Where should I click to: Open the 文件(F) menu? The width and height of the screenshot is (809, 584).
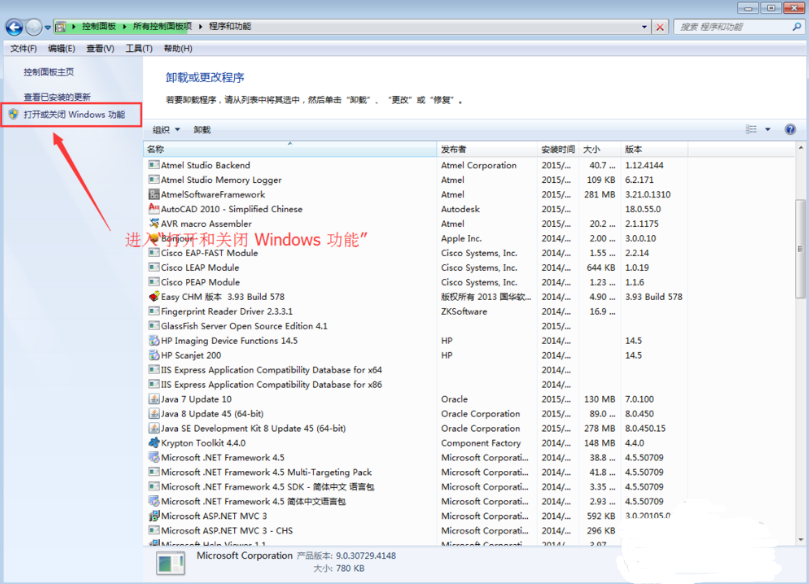pos(23,48)
